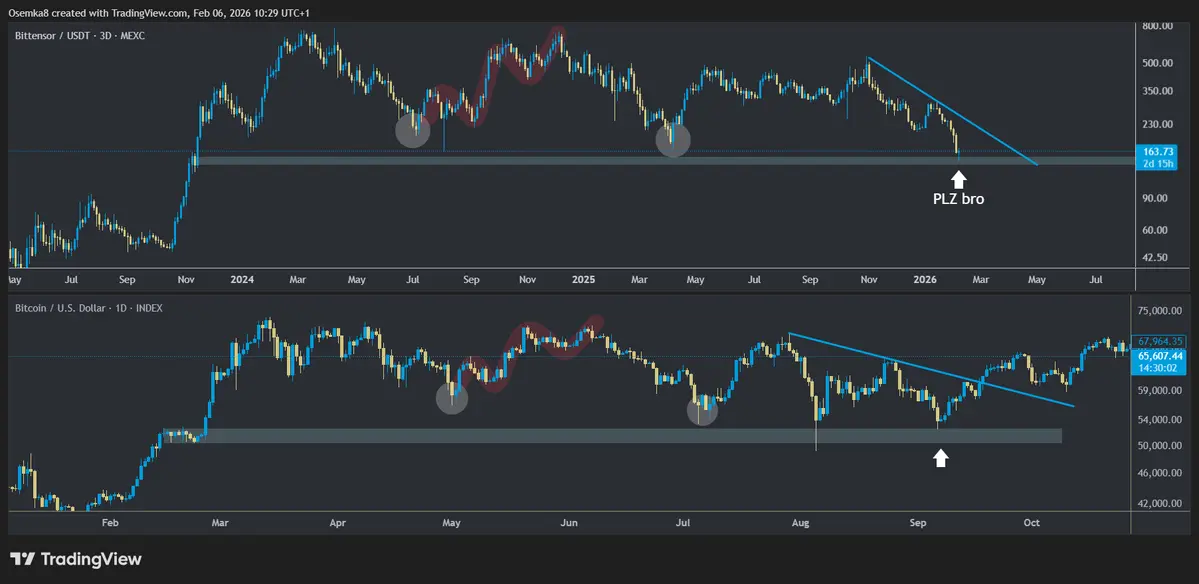Screen dimensions: 1199x584
Task: Select the 230.00 price axis label
Action: click(x=1155, y=124)
